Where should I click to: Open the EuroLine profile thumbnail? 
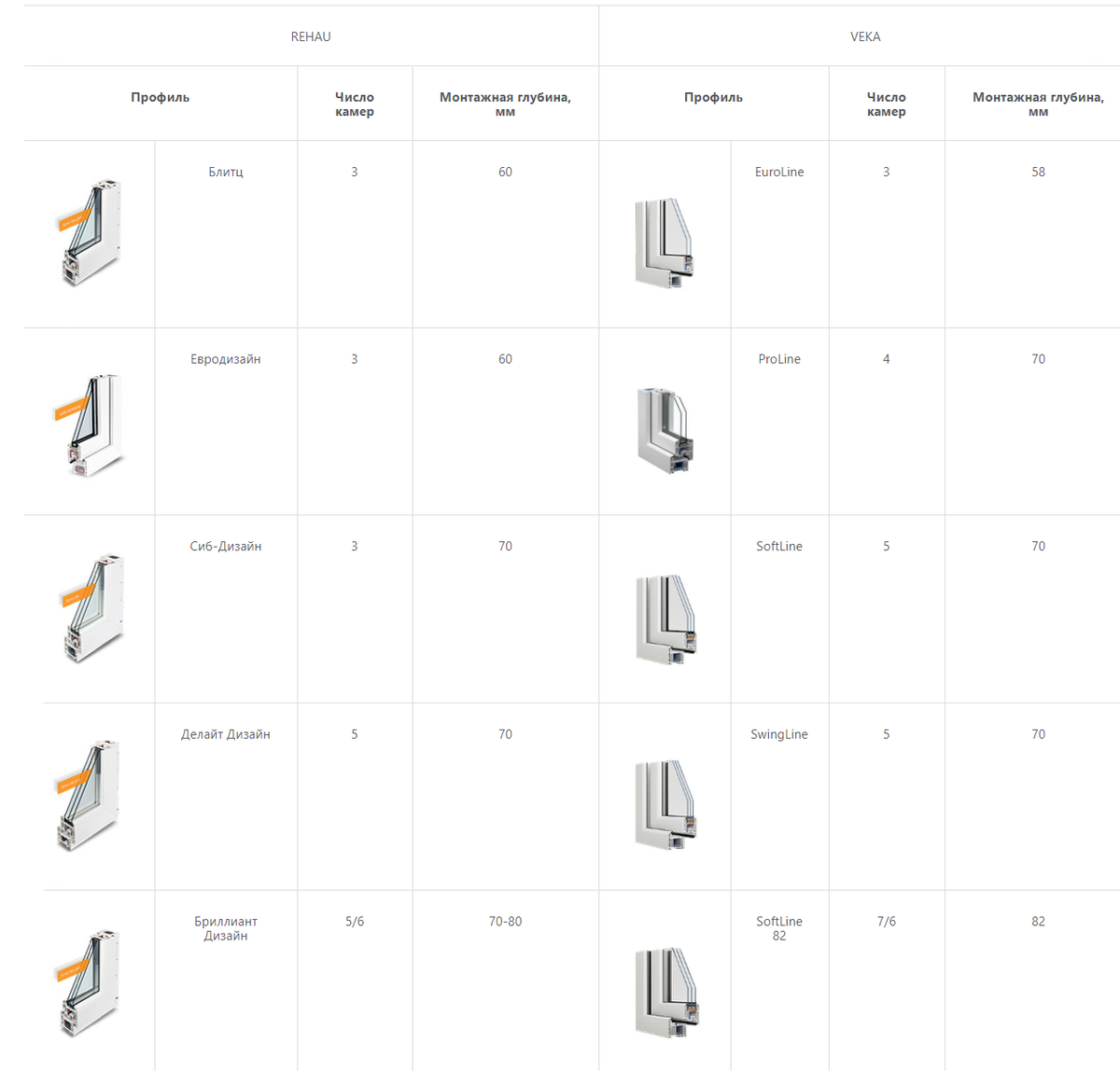pyautogui.click(x=665, y=243)
